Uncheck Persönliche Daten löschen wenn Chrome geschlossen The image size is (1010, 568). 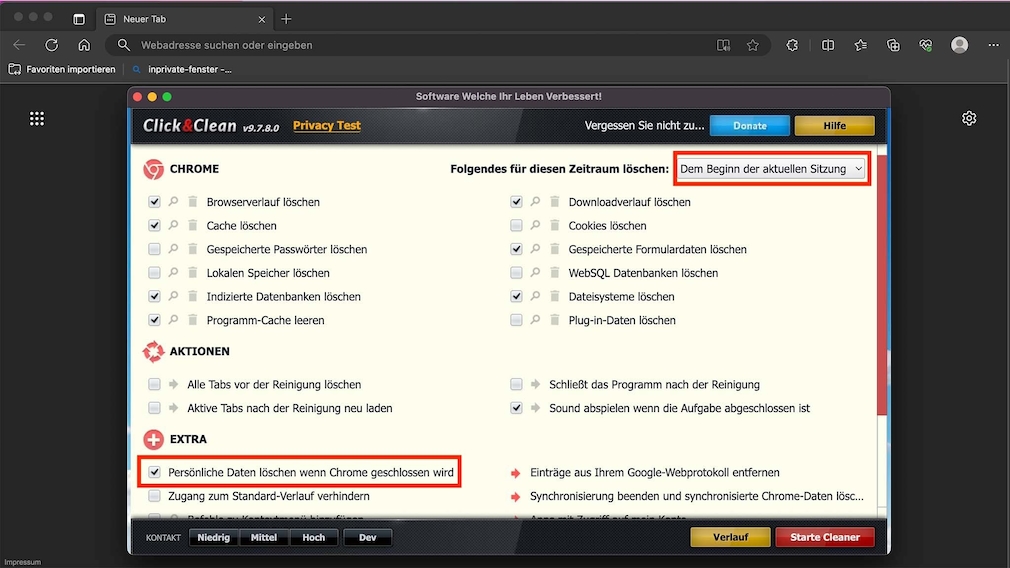point(154,472)
